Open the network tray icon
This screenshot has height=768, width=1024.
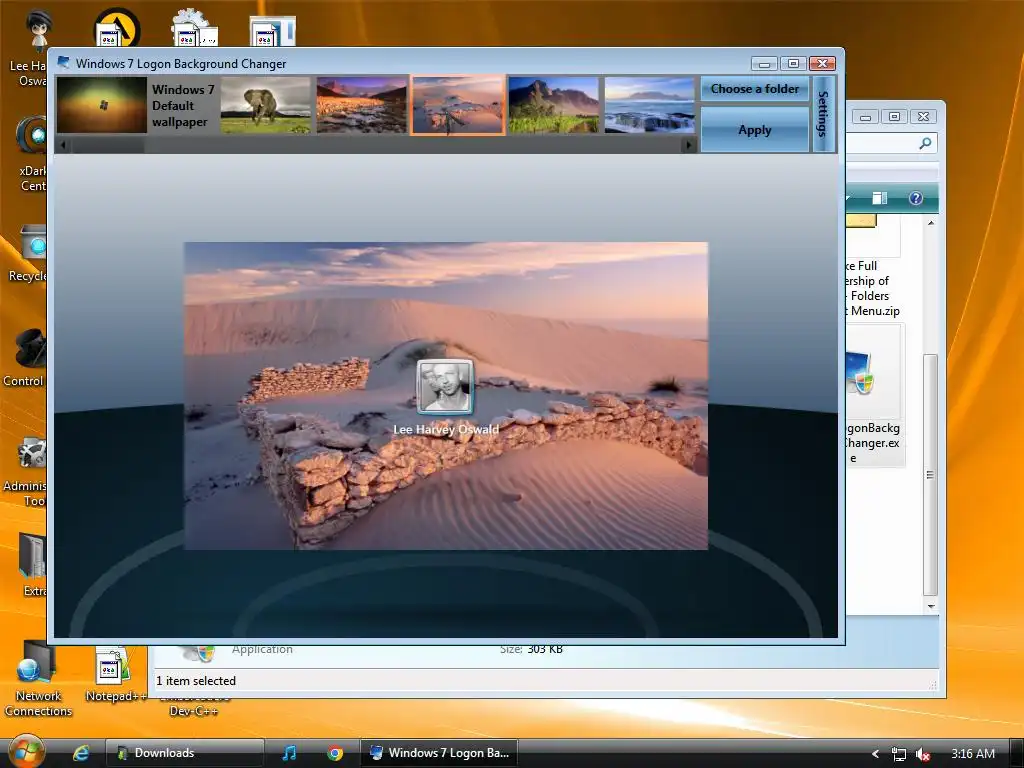[899, 754]
